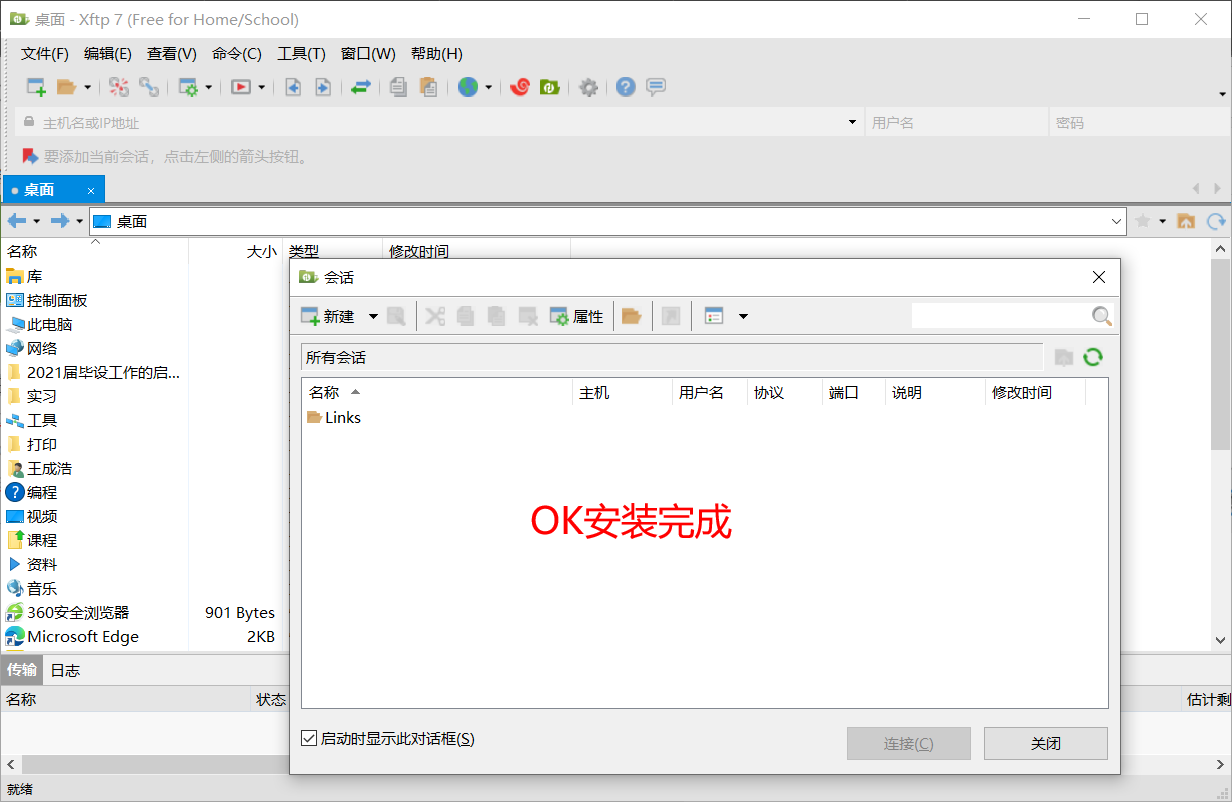
Task: Click the list view icon in sessions dialog
Action: (714, 316)
